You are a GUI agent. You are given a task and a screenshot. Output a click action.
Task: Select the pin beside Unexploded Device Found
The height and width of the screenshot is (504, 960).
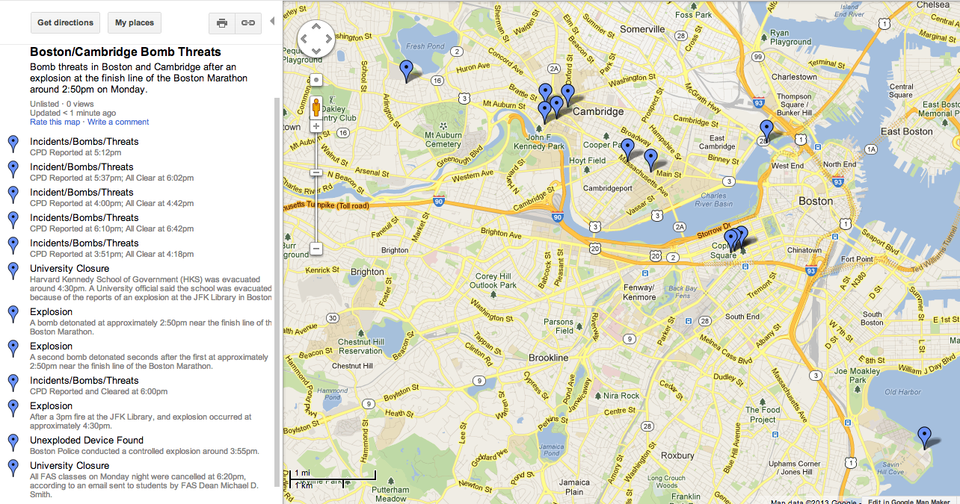[13, 443]
